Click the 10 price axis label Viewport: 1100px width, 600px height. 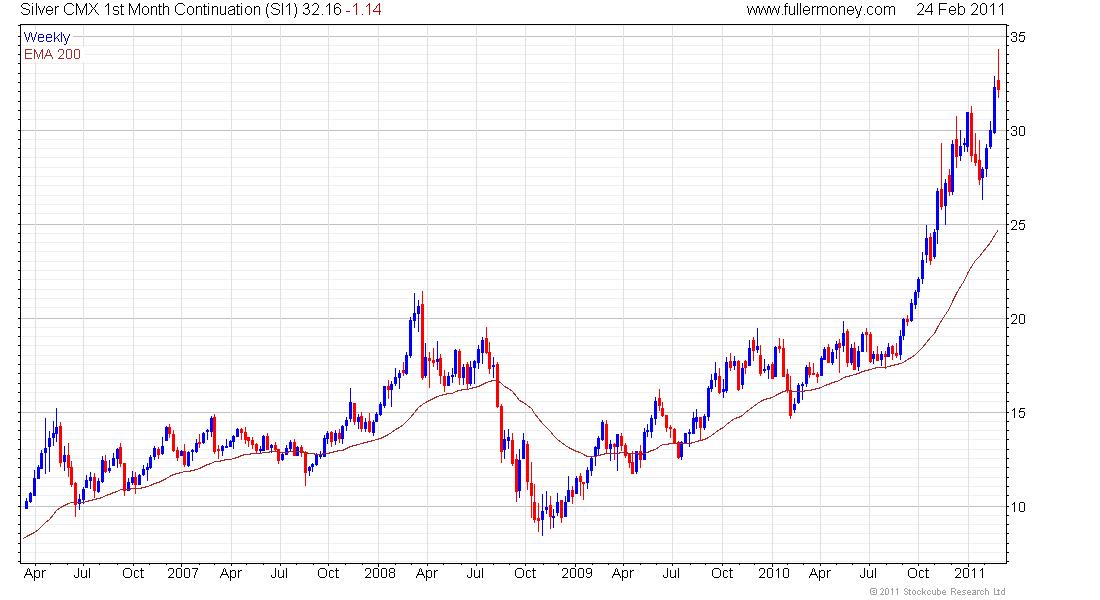coord(1017,507)
